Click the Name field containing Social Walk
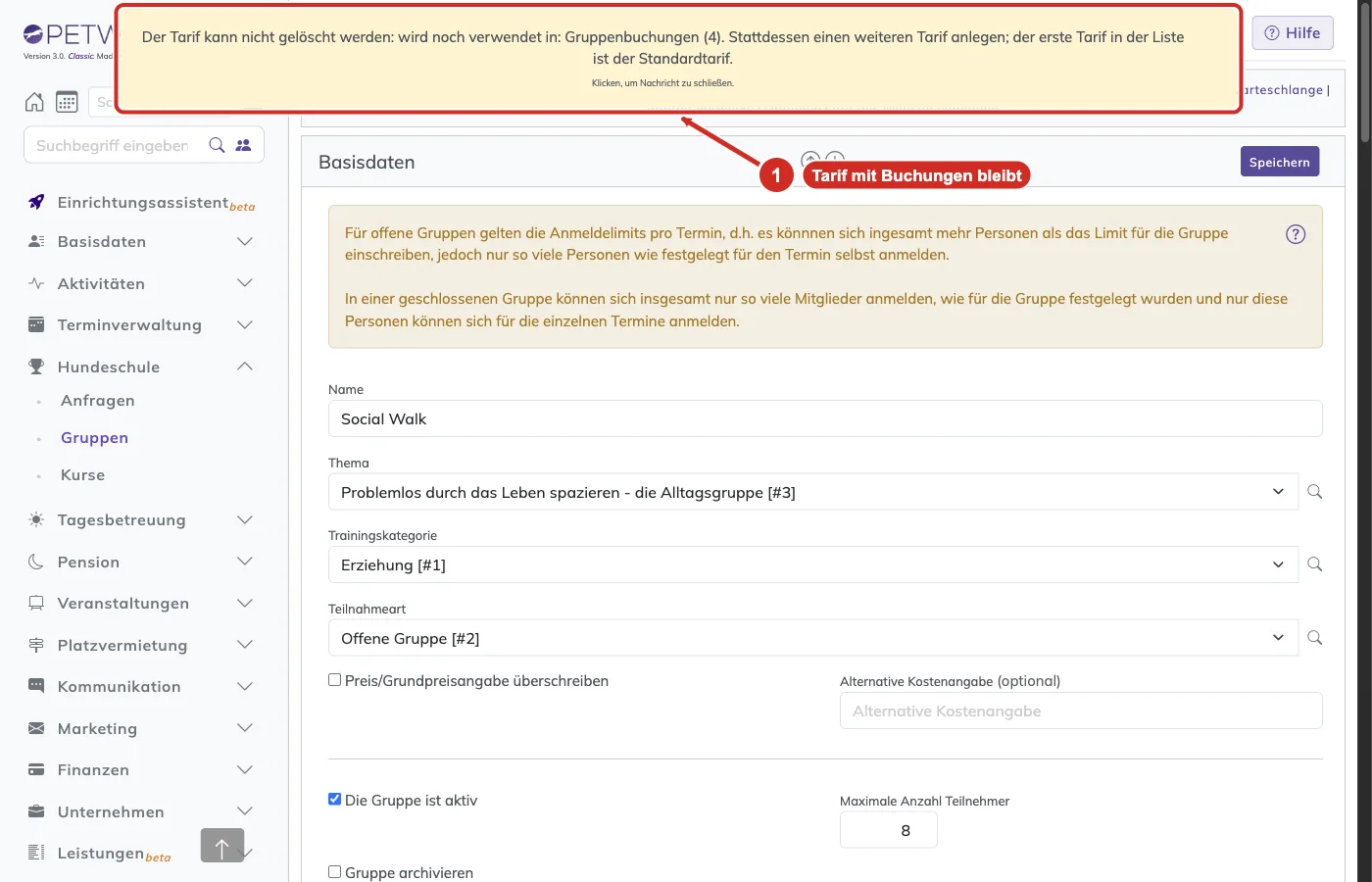This screenshot has height=882, width=1372. click(x=825, y=418)
